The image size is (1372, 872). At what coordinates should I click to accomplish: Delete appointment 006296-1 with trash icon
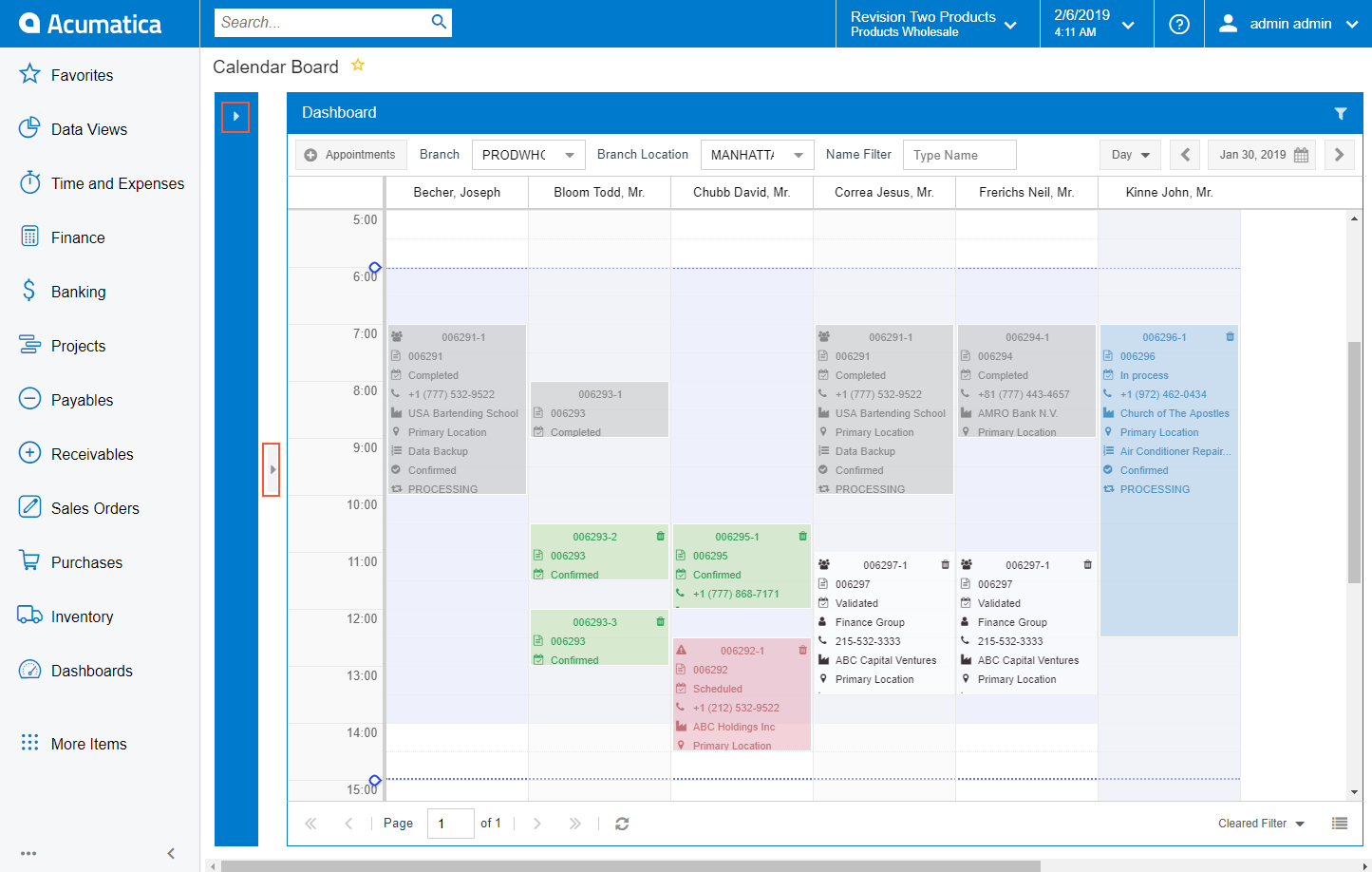click(1230, 337)
